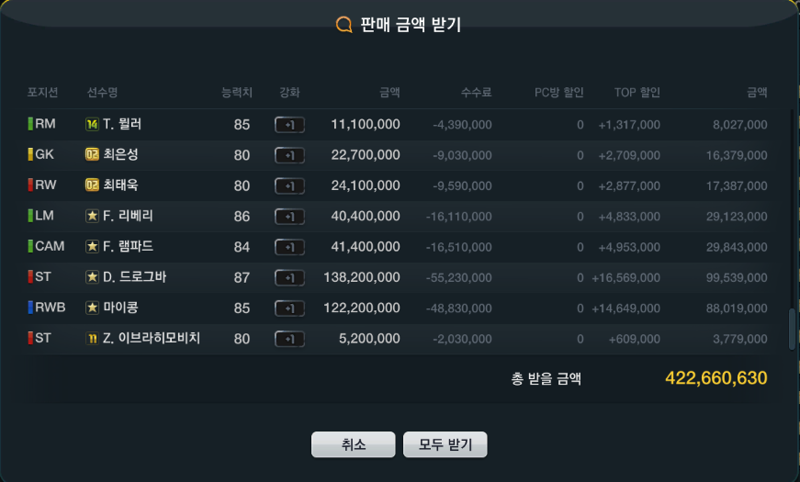Click the star icon beside 마이콩

pos(92,308)
